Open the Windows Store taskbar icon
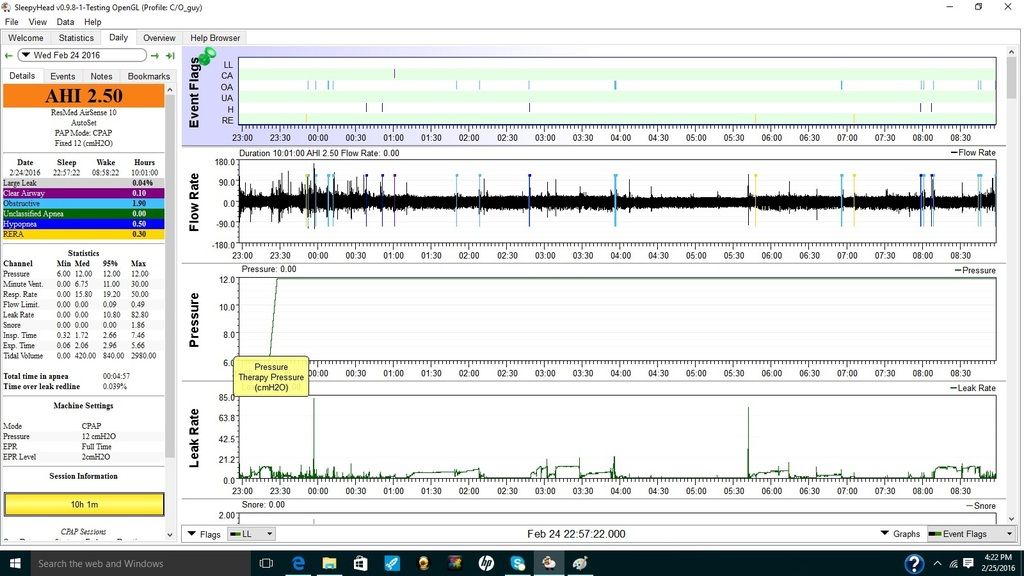The width and height of the screenshot is (1024, 576). tap(360, 563)
